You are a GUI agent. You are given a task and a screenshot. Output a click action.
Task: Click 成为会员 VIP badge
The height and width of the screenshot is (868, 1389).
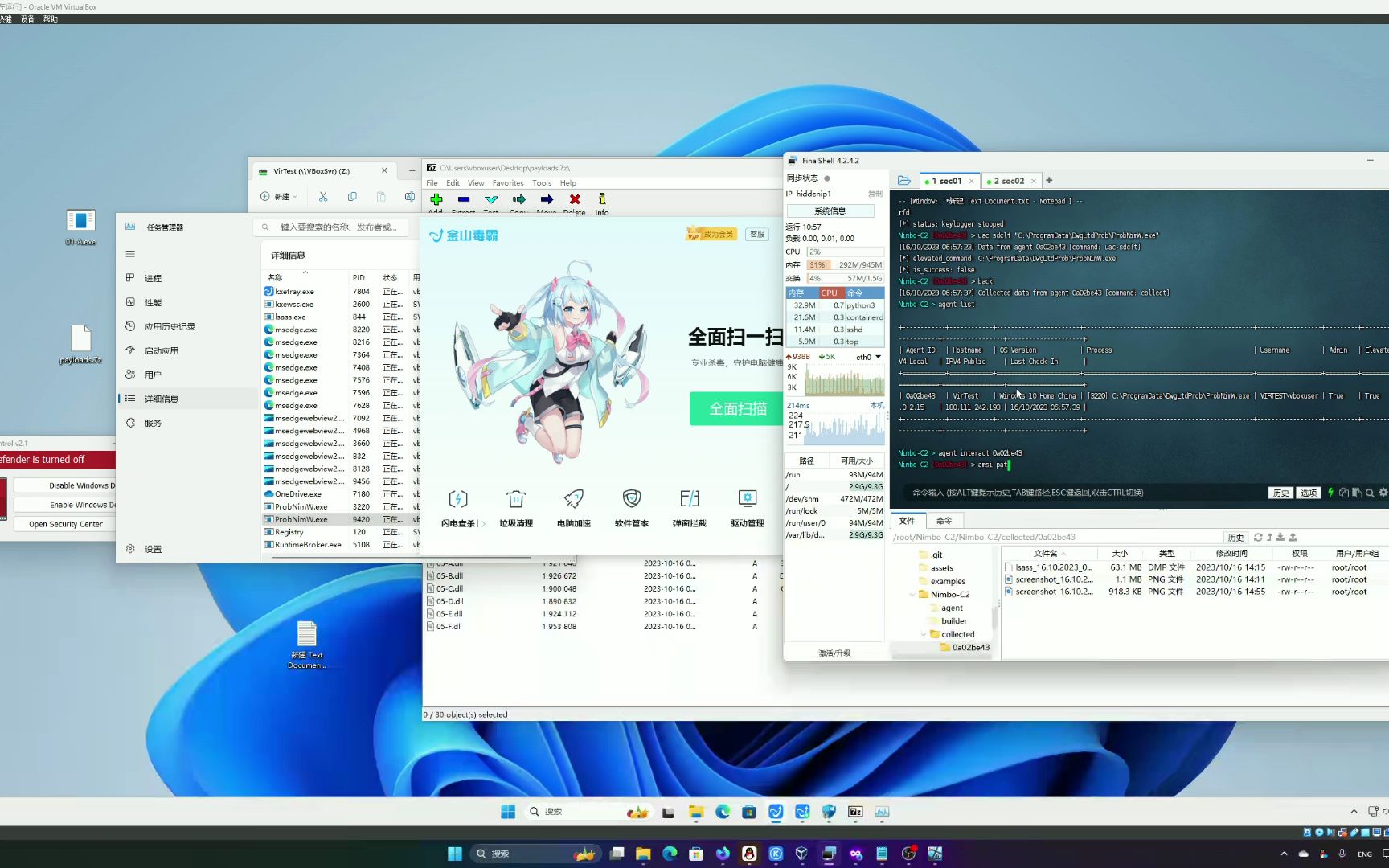[711, 234]
